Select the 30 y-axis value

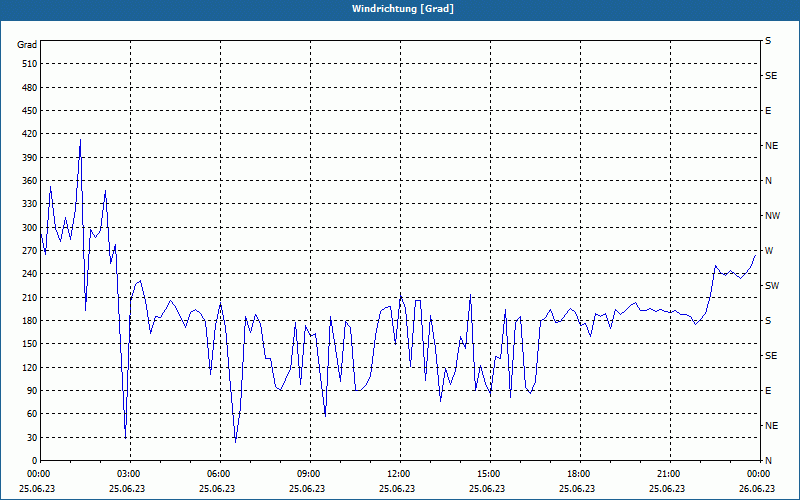click(x=32, y=437)
